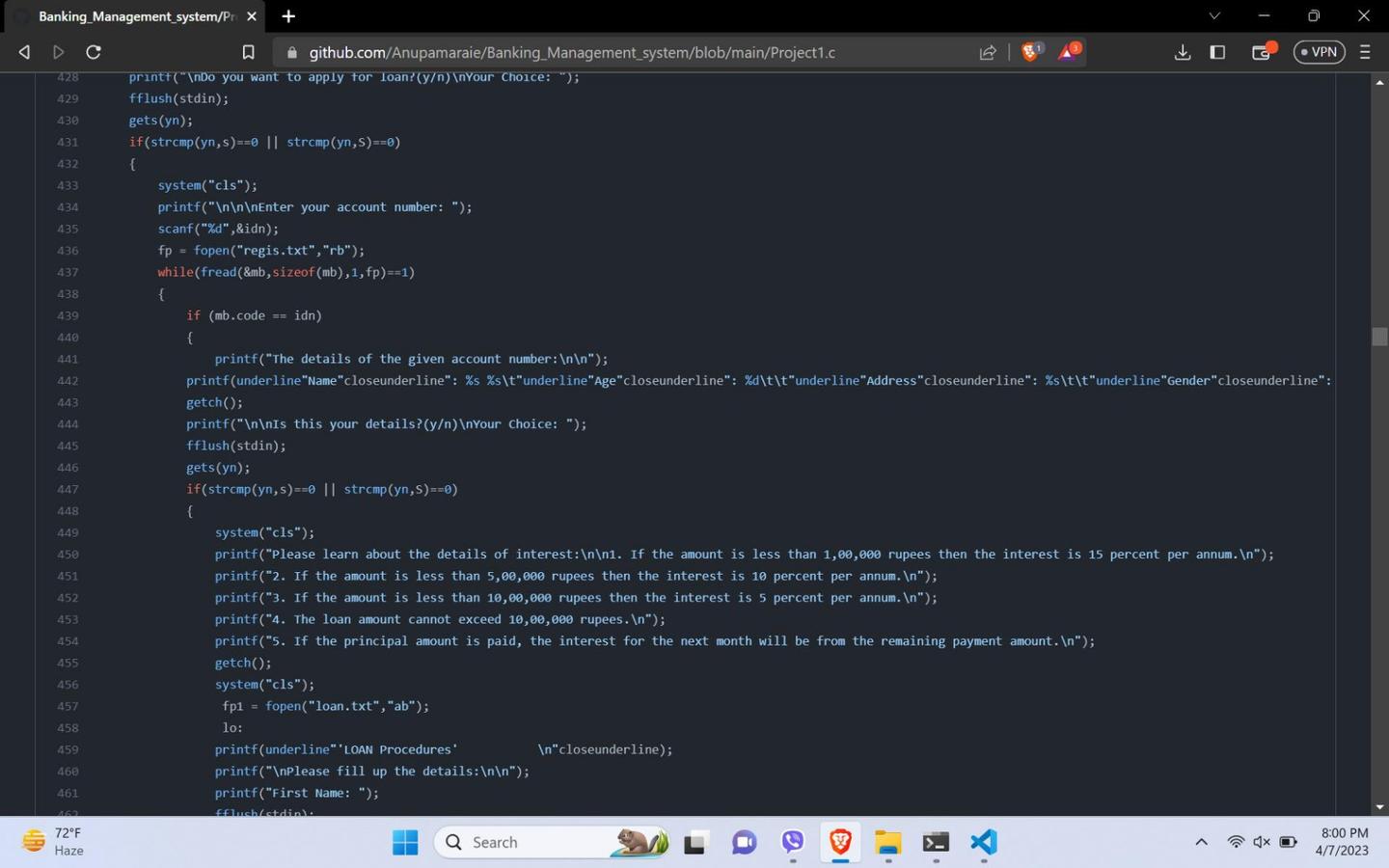Screen dimensions: 1389x868
Task: Click the github.com address bar URL
Action: pos(572,52)
